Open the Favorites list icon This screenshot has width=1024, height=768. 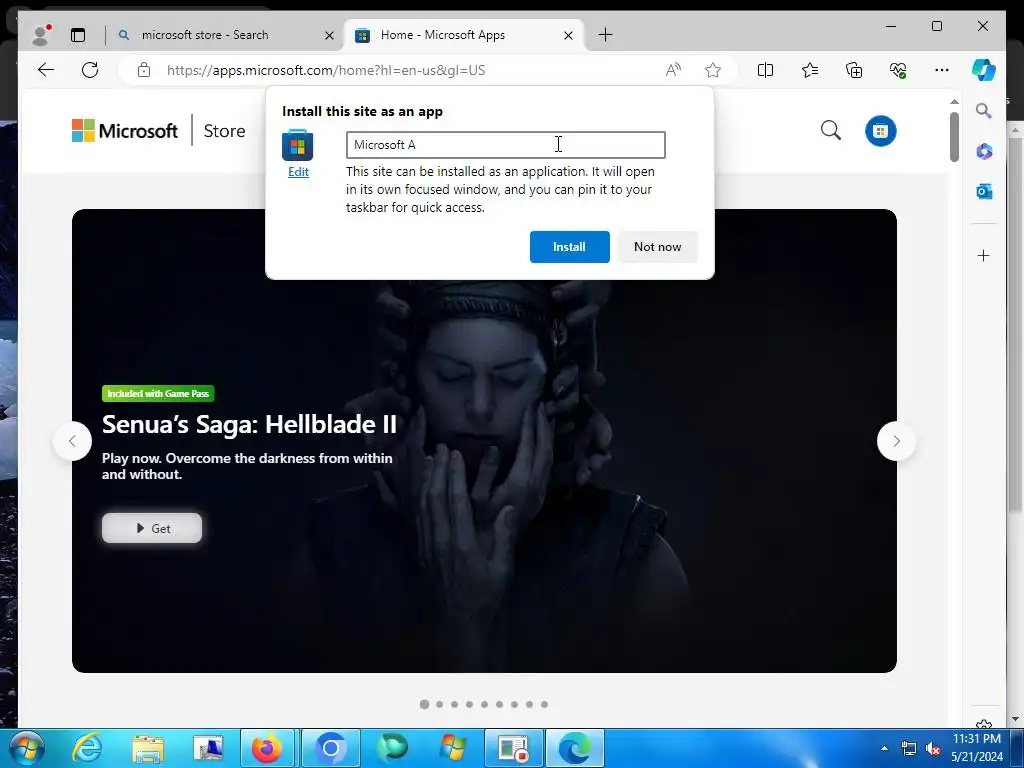(810, 70)
